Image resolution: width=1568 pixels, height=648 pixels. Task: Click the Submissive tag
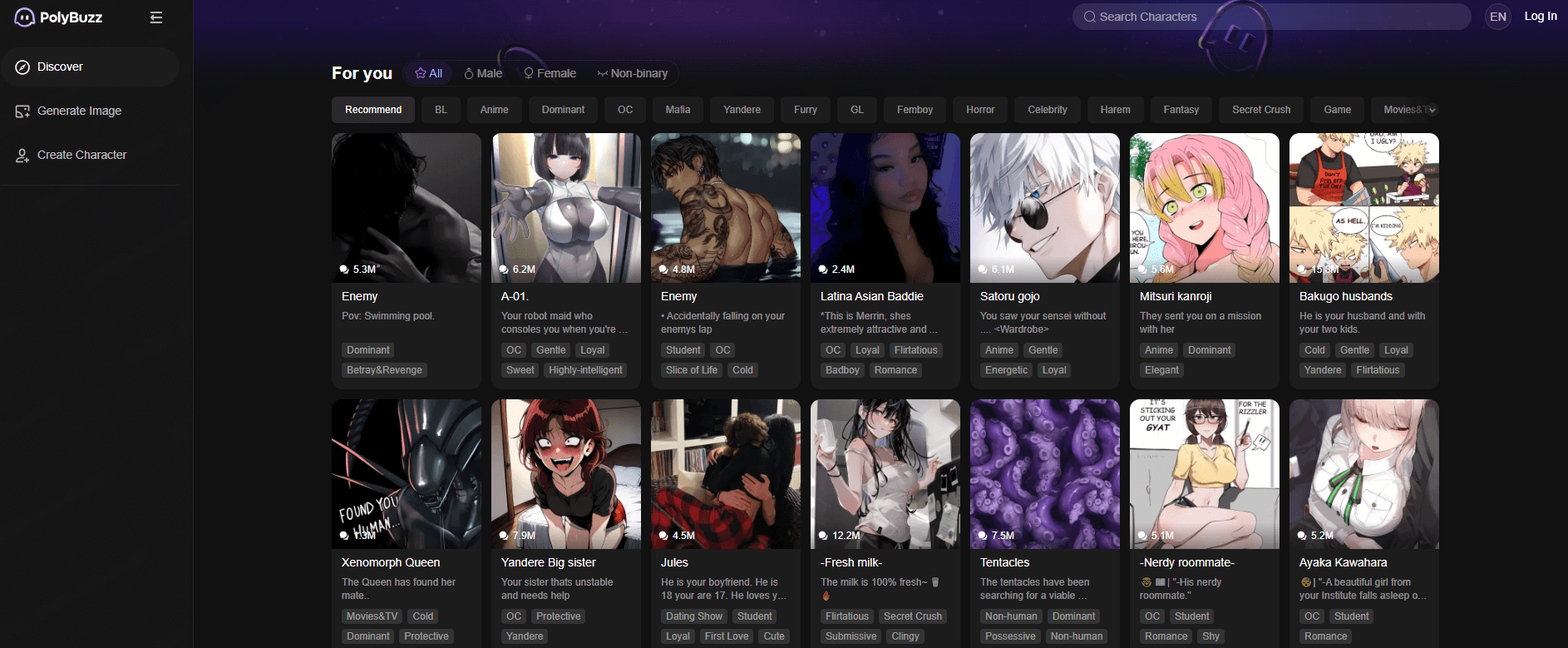(x=851, y=636)
